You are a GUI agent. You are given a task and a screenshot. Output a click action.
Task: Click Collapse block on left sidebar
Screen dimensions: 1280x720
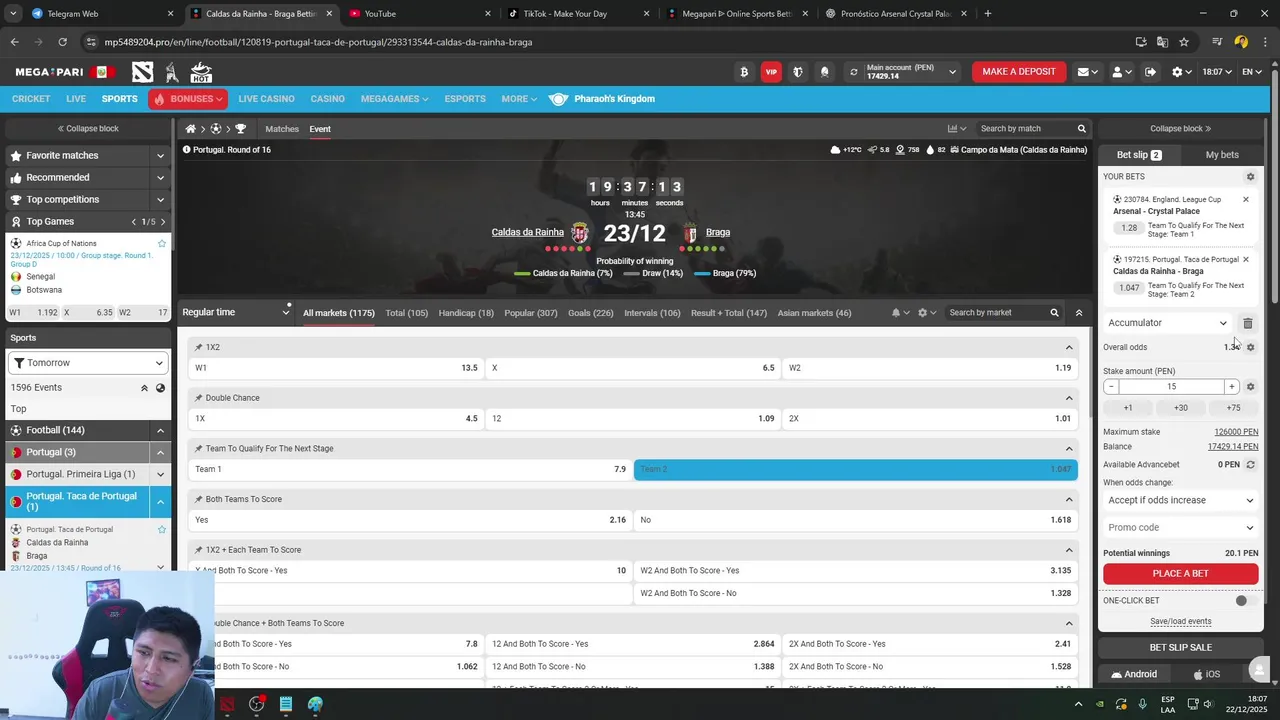[x=88, y=129]
